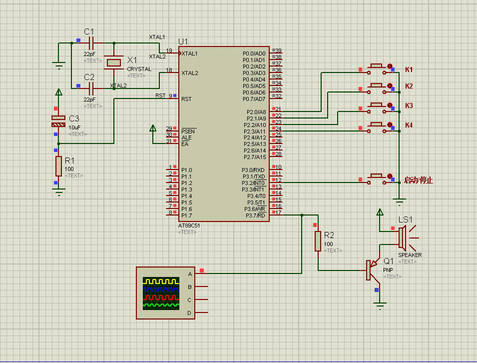Viewport: 477px width, 363px height.
Task: Click the R2 reference label
Action: click(x=329, y=235)
